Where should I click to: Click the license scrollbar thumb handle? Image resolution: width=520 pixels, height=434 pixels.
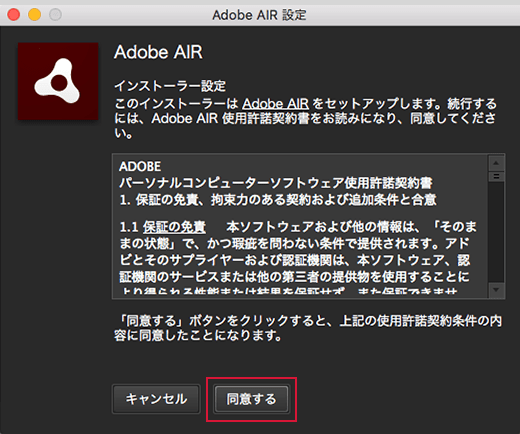point(496,176)
